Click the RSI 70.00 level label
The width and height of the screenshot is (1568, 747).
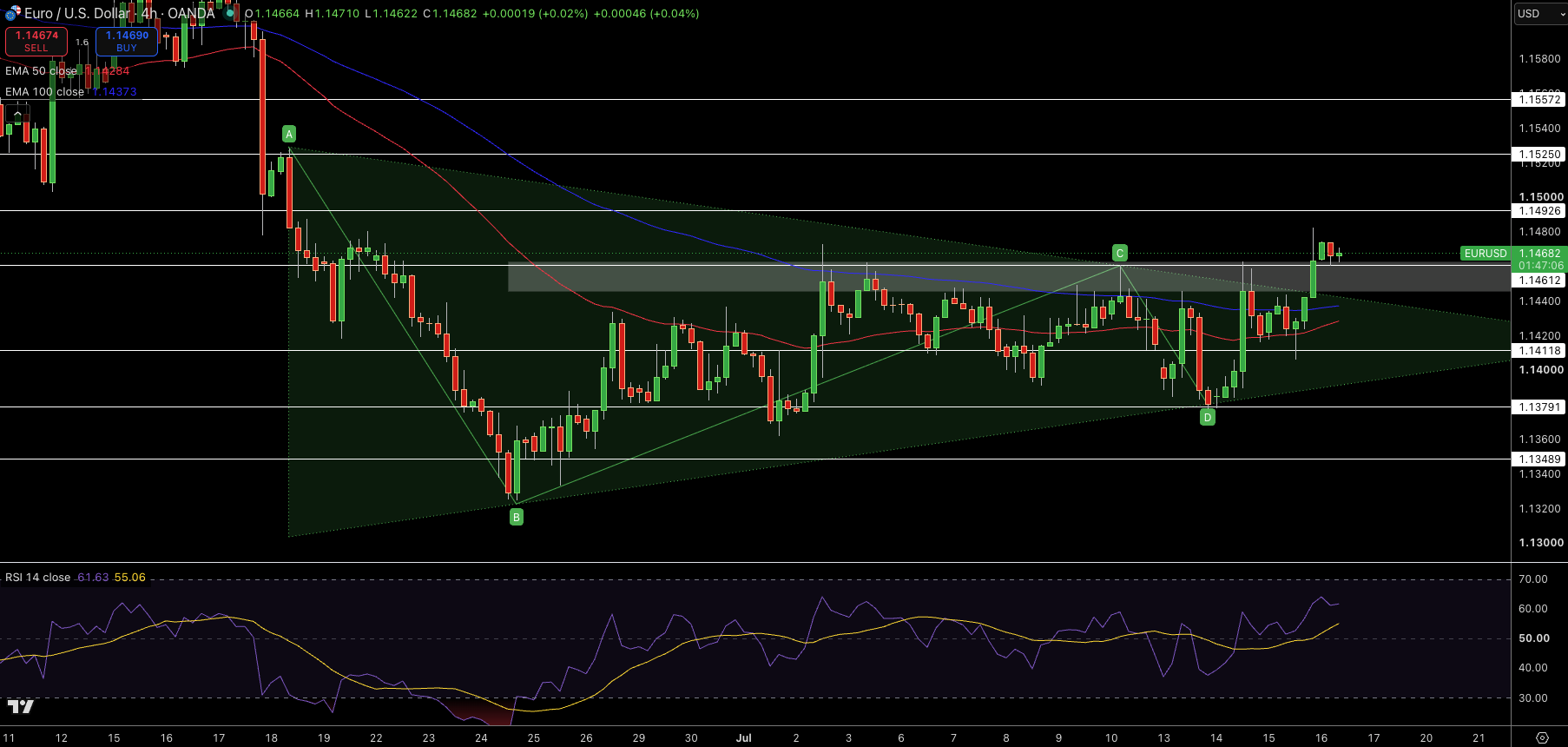click(x=1533, y=579)
